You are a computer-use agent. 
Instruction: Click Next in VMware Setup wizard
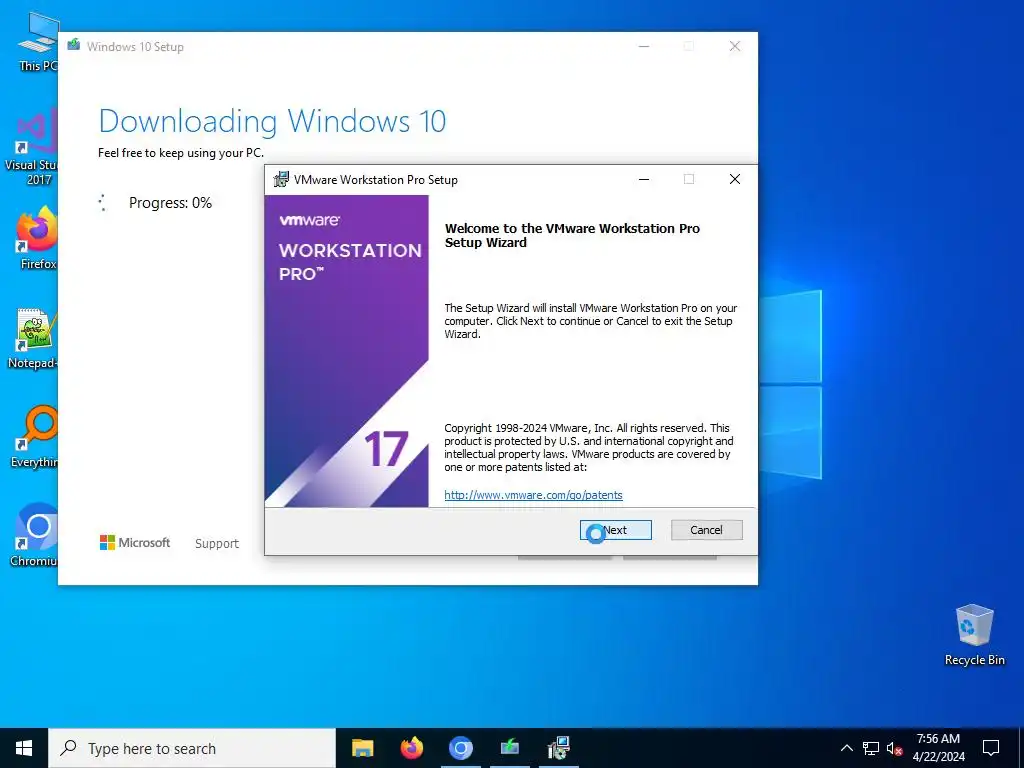[615, 530]
